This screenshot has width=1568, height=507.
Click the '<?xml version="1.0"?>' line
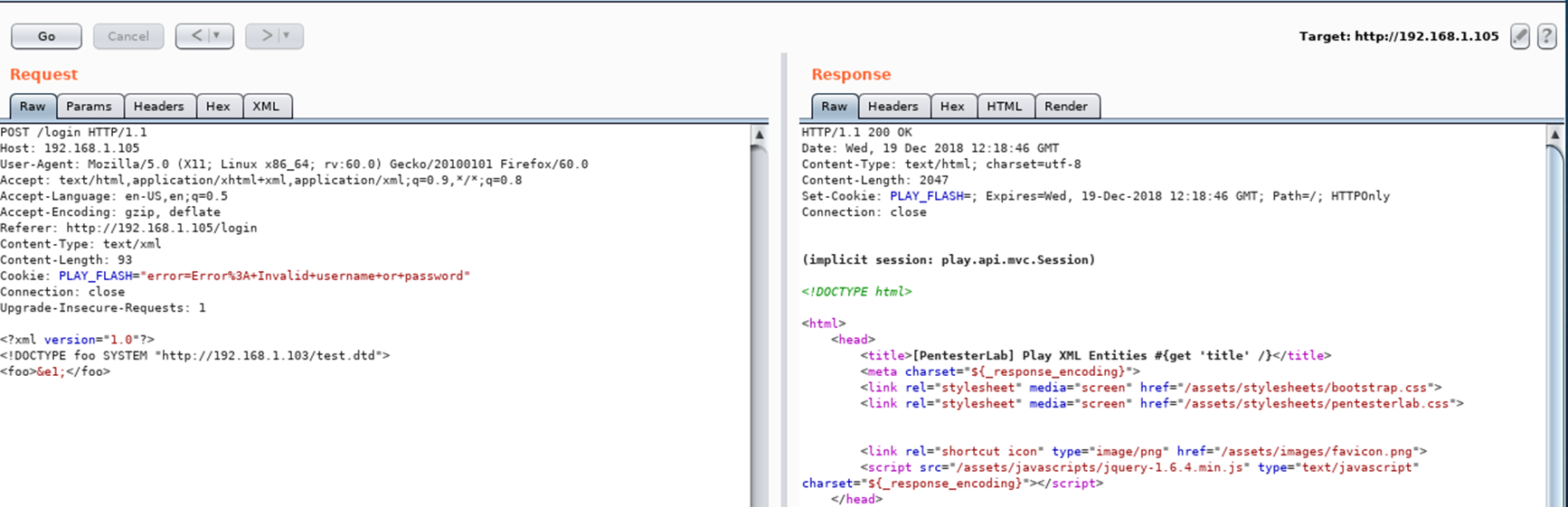click(x=77, y=340)
